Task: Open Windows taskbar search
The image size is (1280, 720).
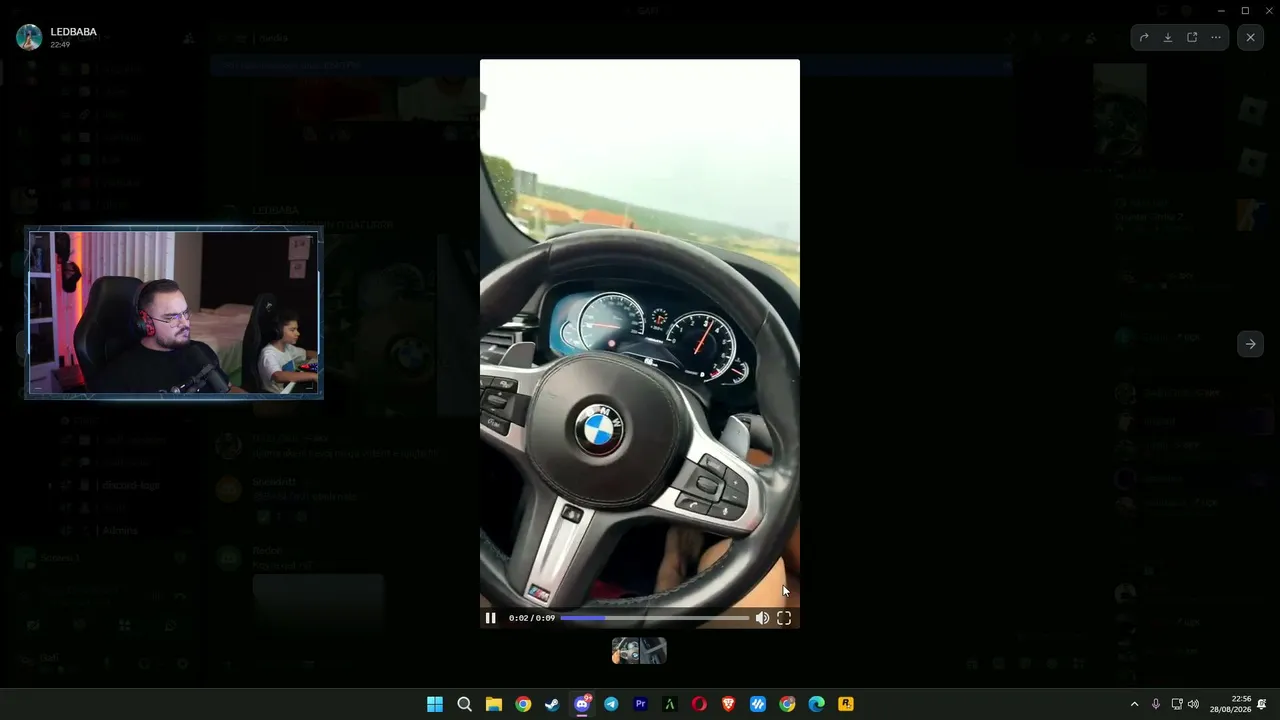Action: click(464, 704)
